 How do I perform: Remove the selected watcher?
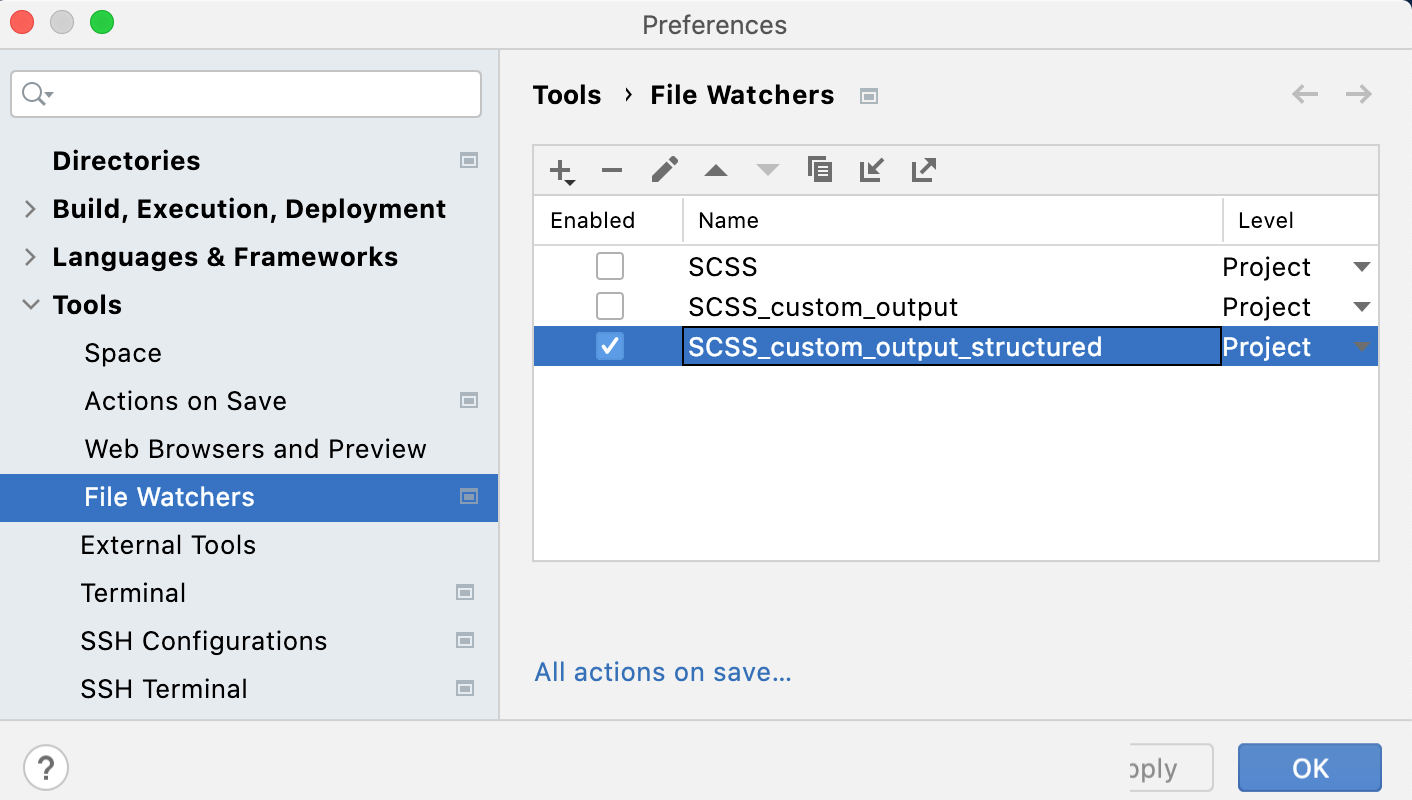click(611, 170)
